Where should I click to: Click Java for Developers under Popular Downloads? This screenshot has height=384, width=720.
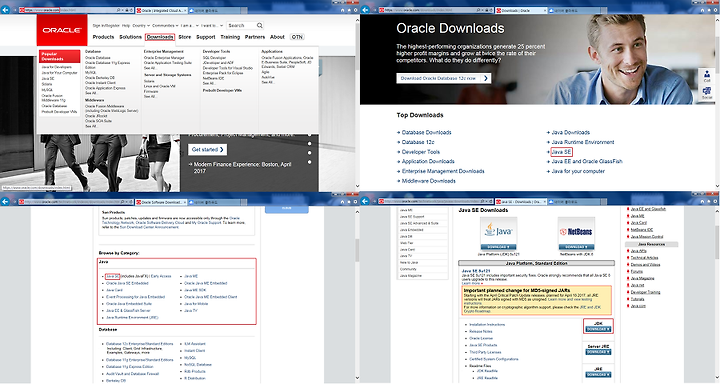click(56, 67)
